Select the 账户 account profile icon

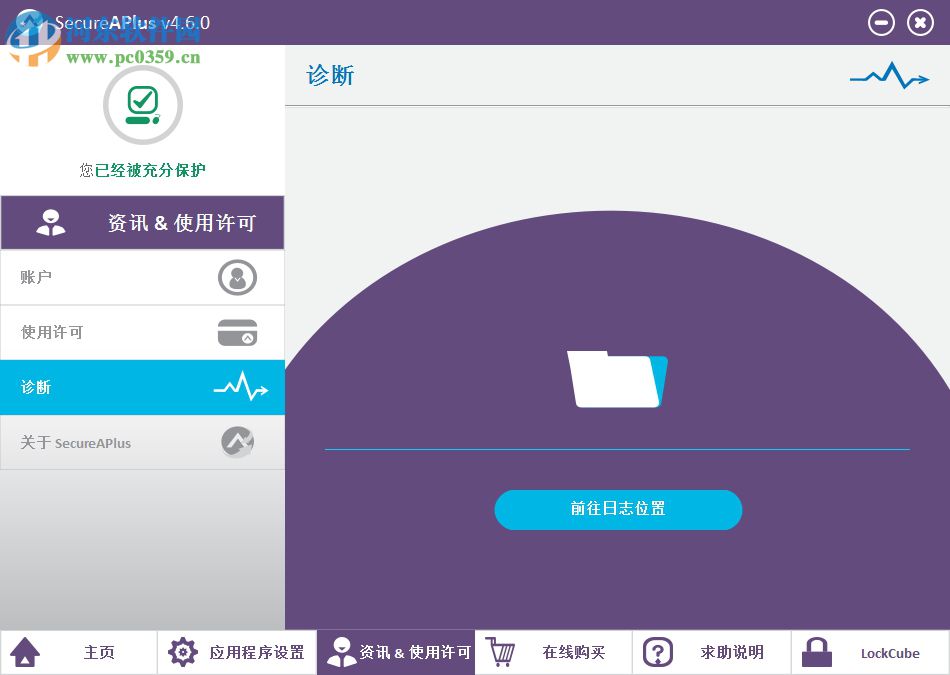click(237, 277)
